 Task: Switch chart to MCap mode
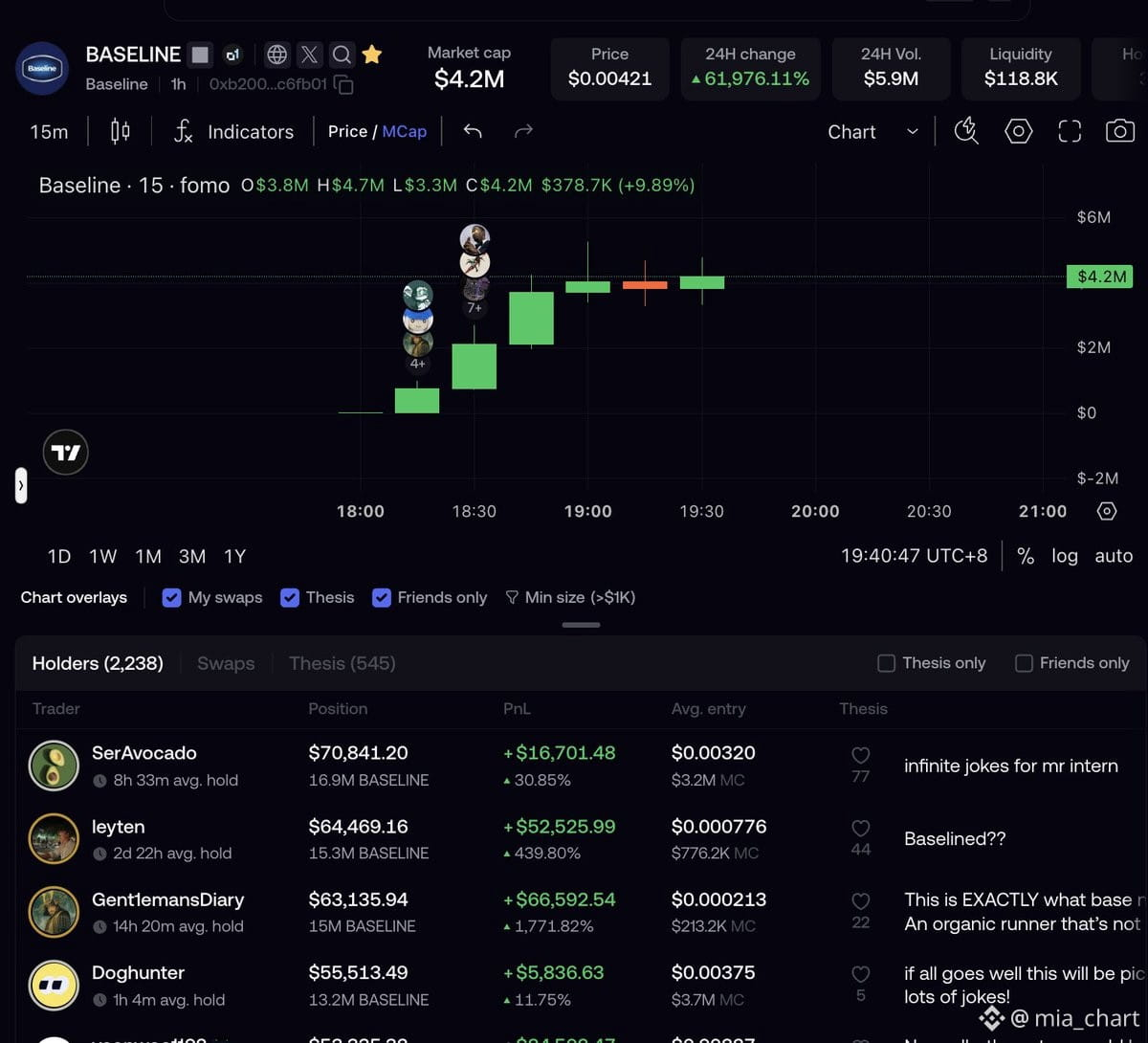point(405,131)
